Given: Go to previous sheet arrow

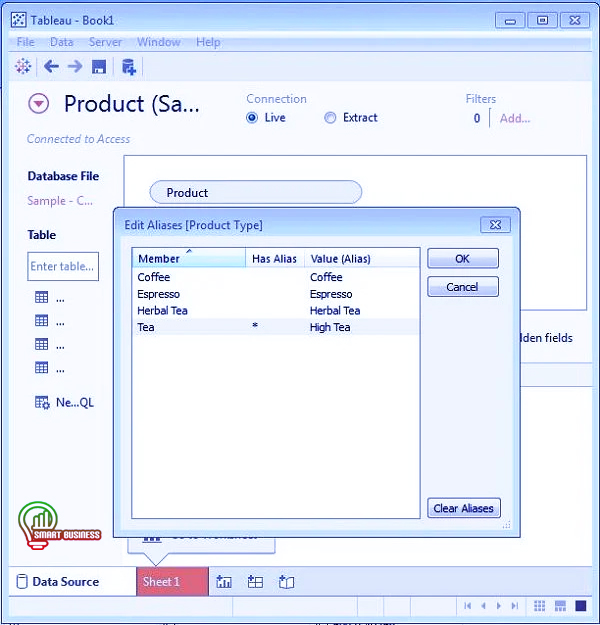Looking at the screenshot, I should 483,606.
